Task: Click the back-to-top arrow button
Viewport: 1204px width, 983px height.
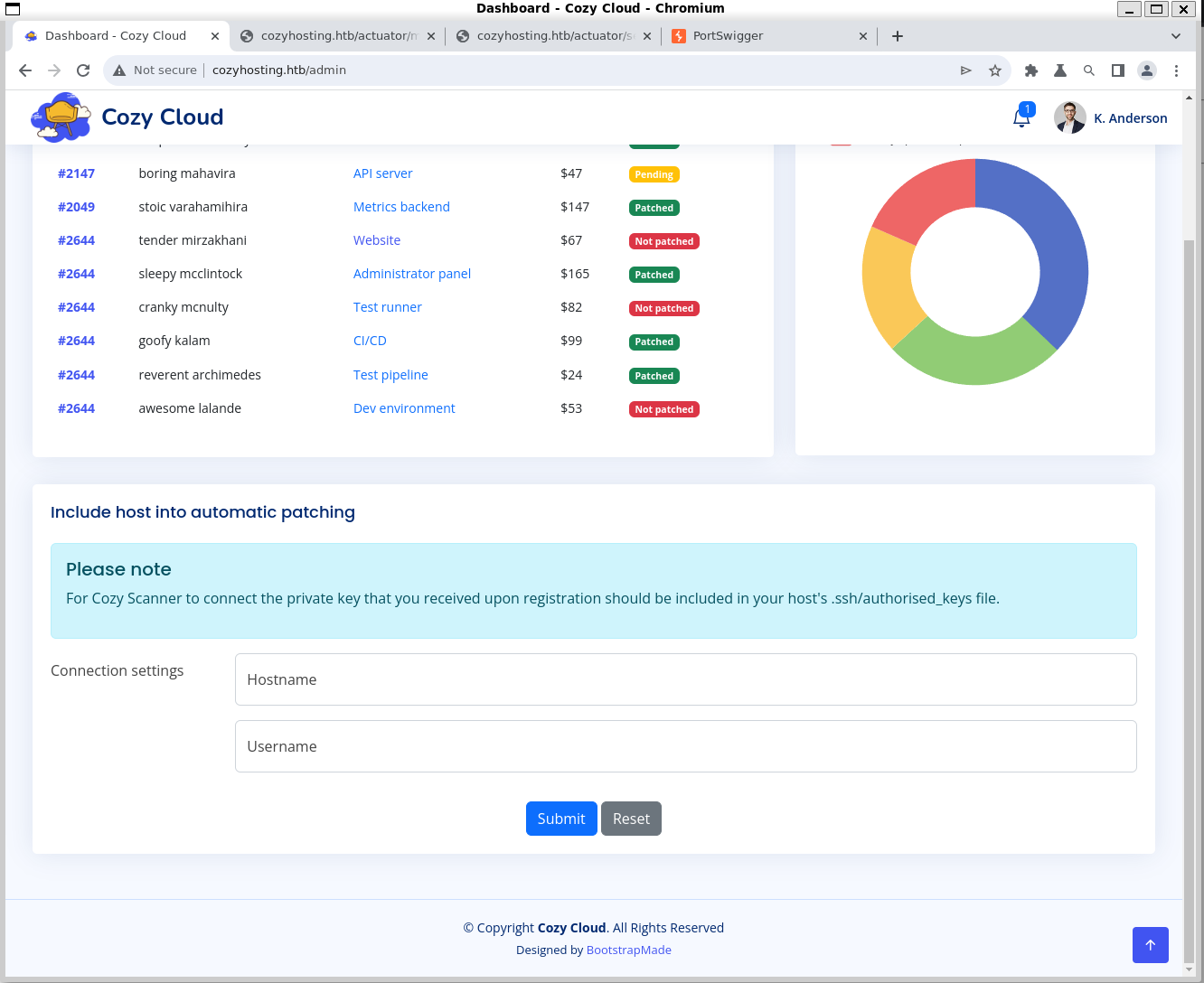Action: point(1151,945)
